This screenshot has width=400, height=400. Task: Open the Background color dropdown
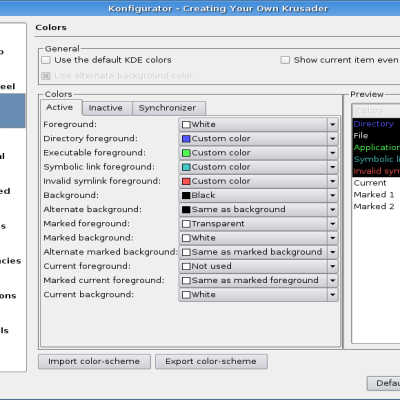tap(259, 195)
